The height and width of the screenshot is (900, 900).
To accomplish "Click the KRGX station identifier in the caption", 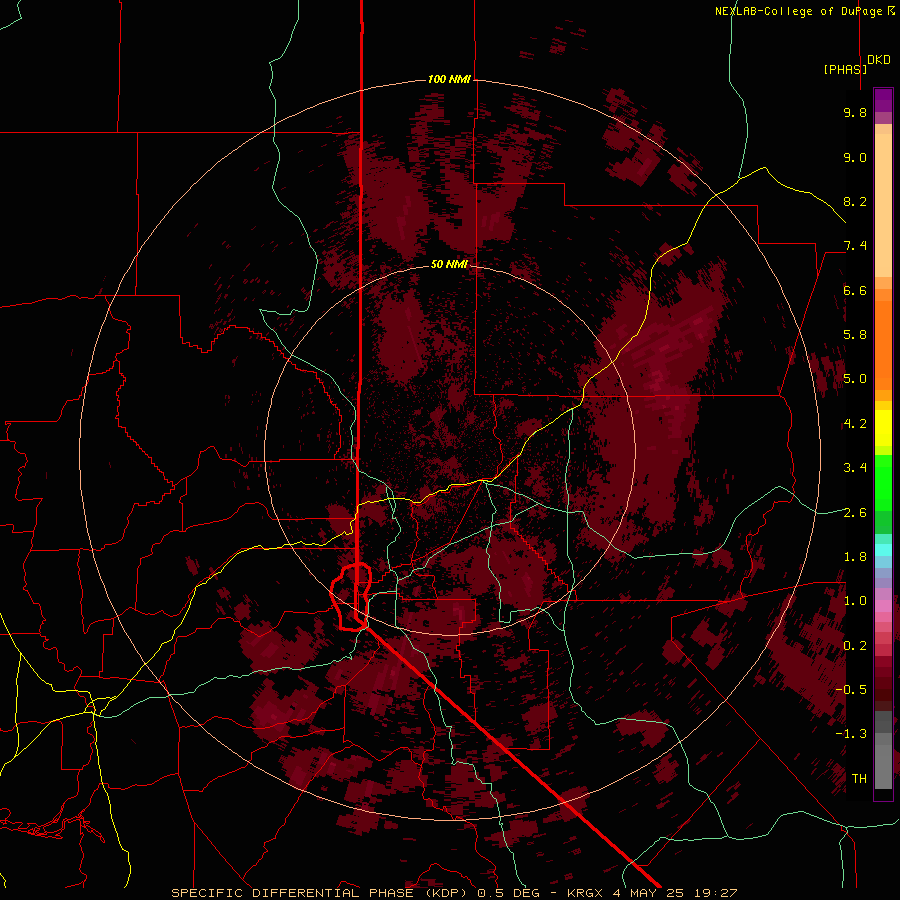I will pos(585,893).
